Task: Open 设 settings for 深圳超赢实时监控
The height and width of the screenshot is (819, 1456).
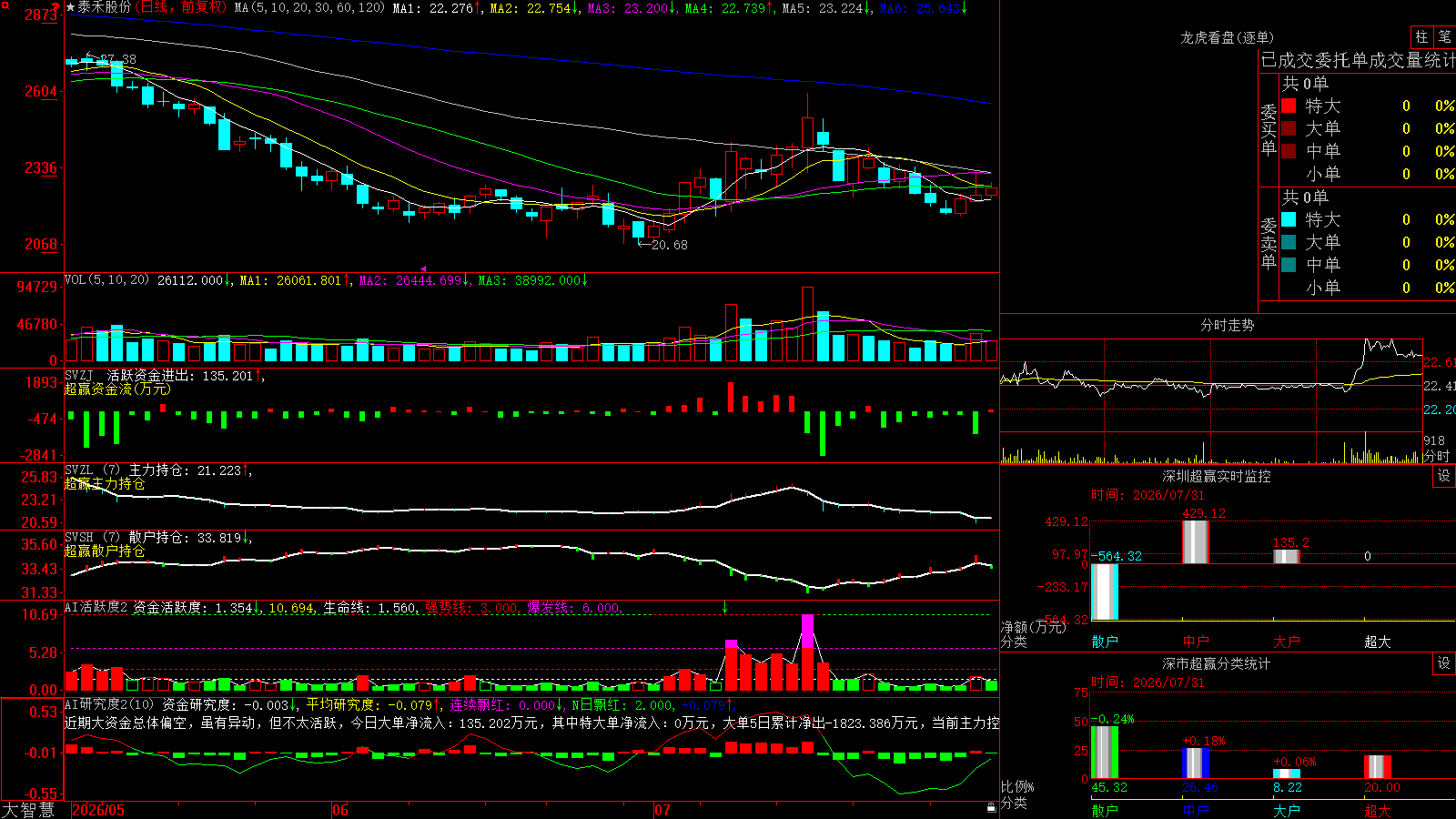Action: [x=1444, y=476]
